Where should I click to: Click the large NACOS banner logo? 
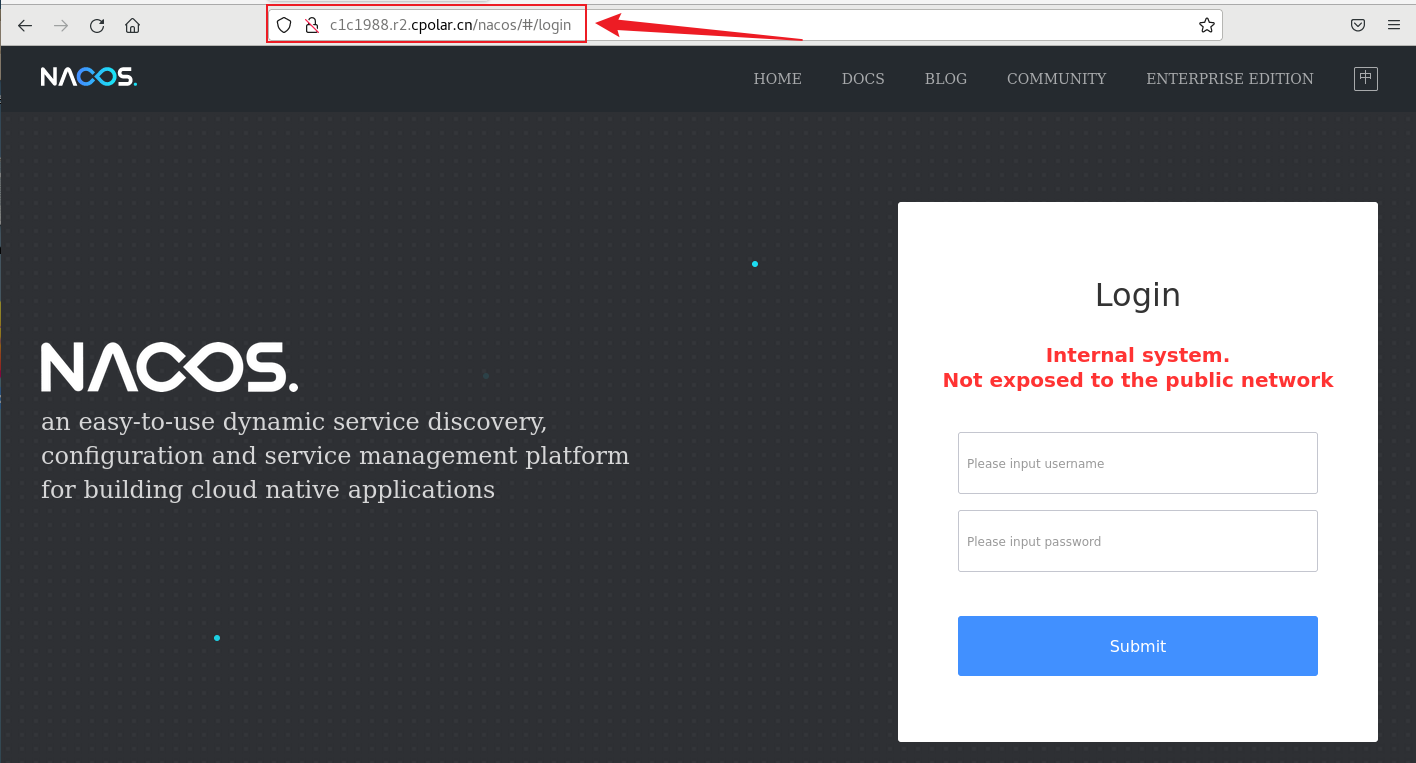click(x=169, y=367)
